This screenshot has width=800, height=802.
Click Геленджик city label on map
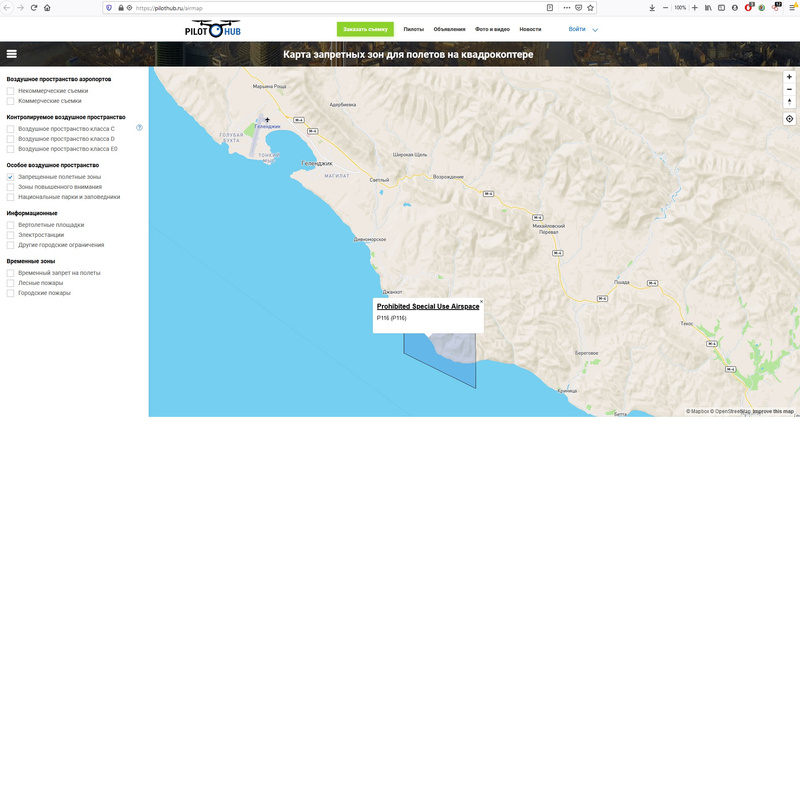(317, 163)
